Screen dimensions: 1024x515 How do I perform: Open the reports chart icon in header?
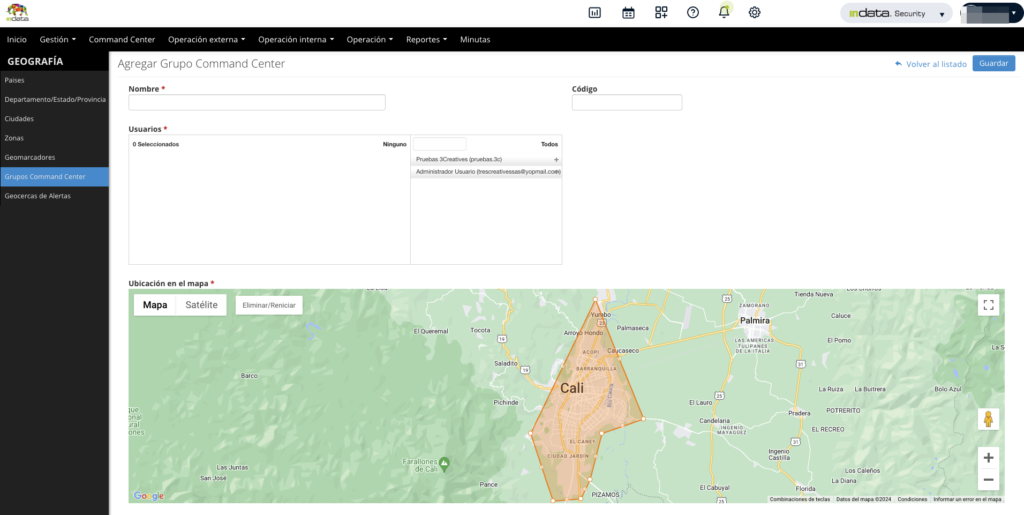pos(594,13)
